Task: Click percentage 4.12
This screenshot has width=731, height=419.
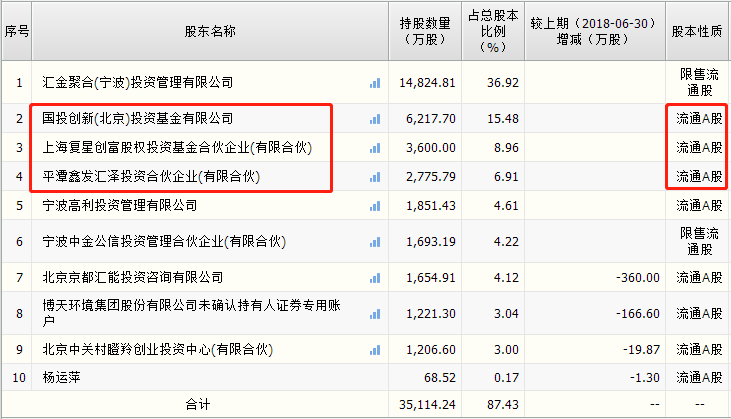Action: coord(506,278)
